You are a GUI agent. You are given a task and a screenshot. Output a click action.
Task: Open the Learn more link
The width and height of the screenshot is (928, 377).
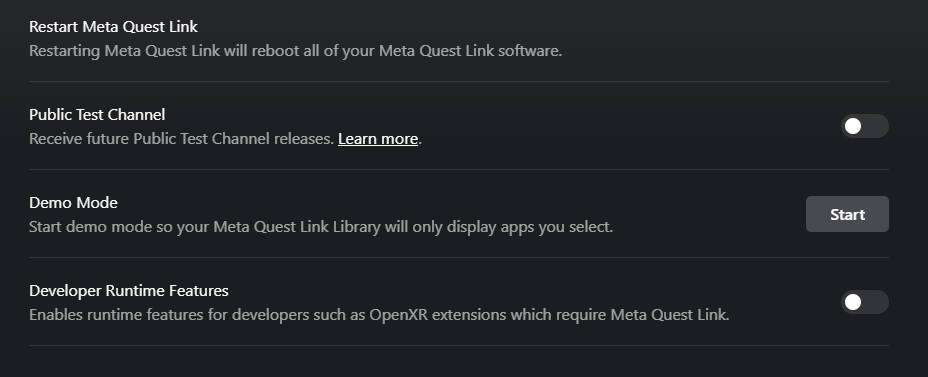pos(378,139)
